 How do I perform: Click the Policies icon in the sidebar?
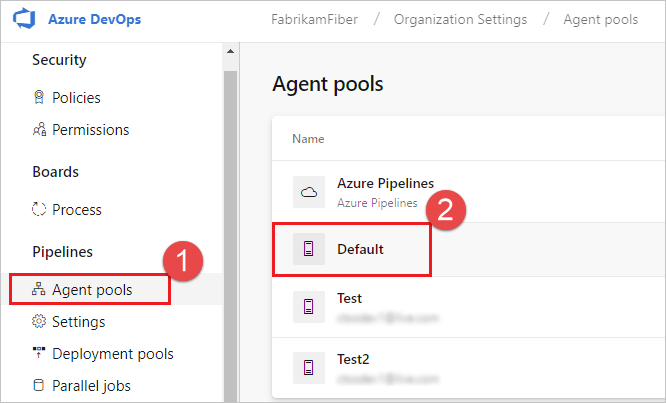point(40,98)
